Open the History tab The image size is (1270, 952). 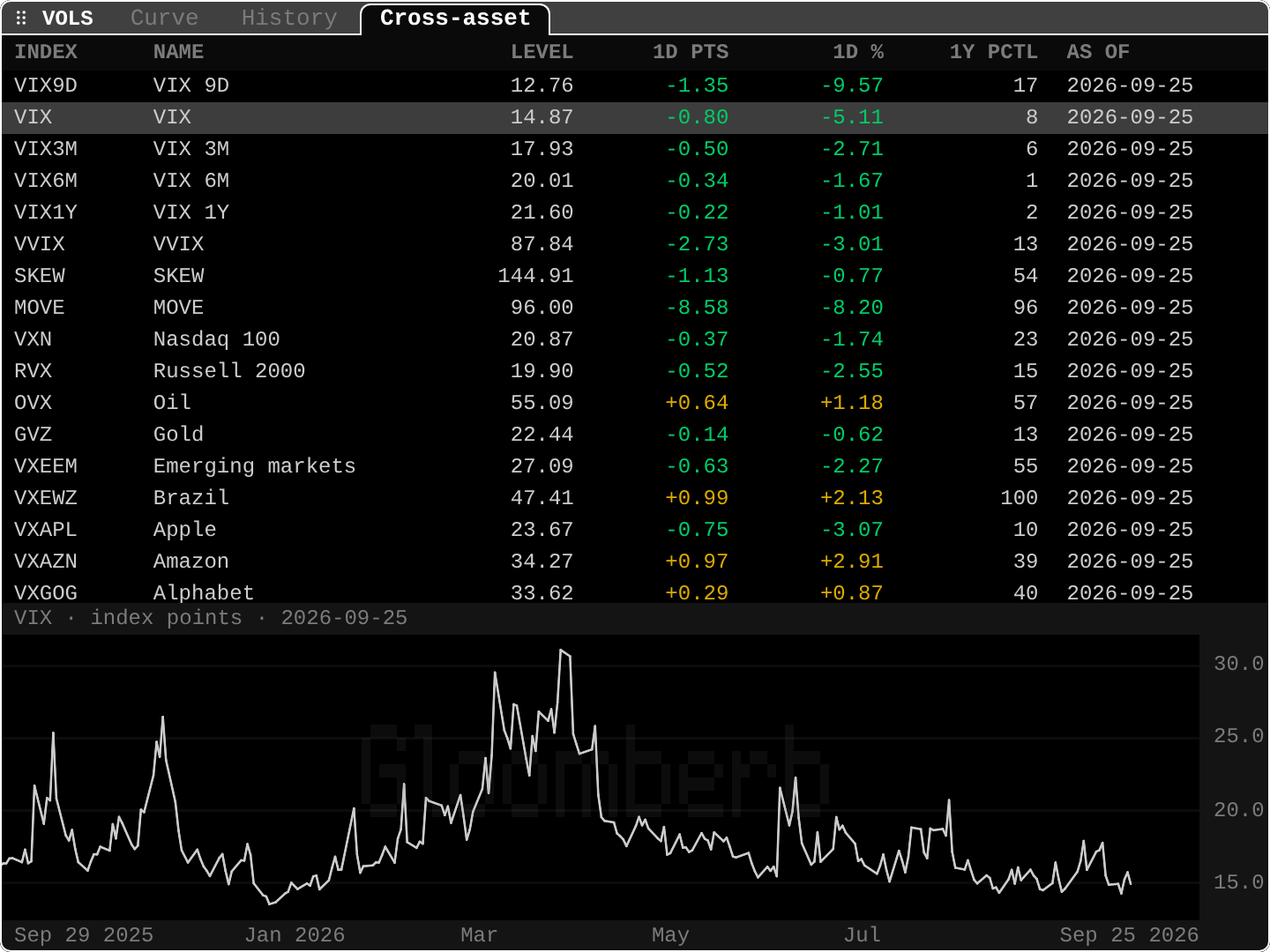pos(289,18)
